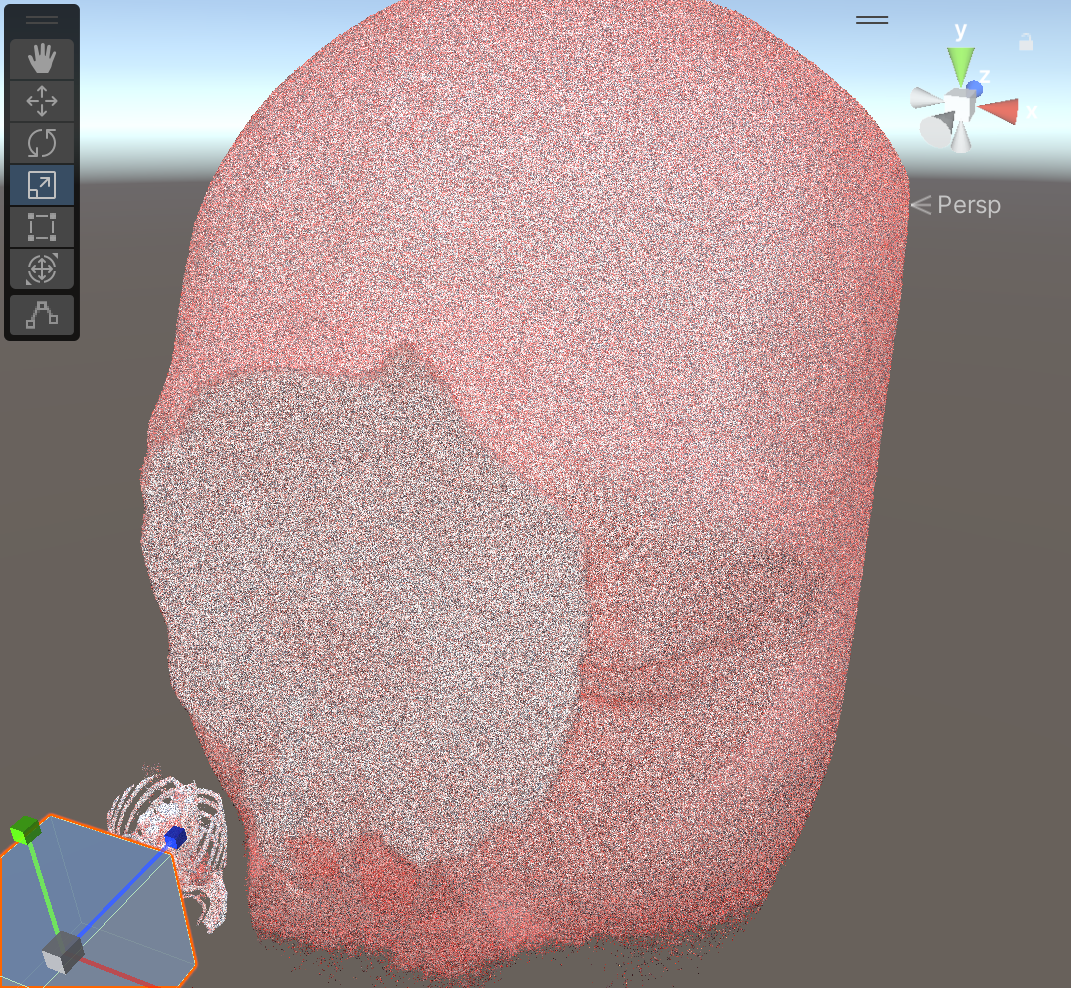Click the center cube of the orientation gizmo
The image size is (1071, 988).
(959, 105)
